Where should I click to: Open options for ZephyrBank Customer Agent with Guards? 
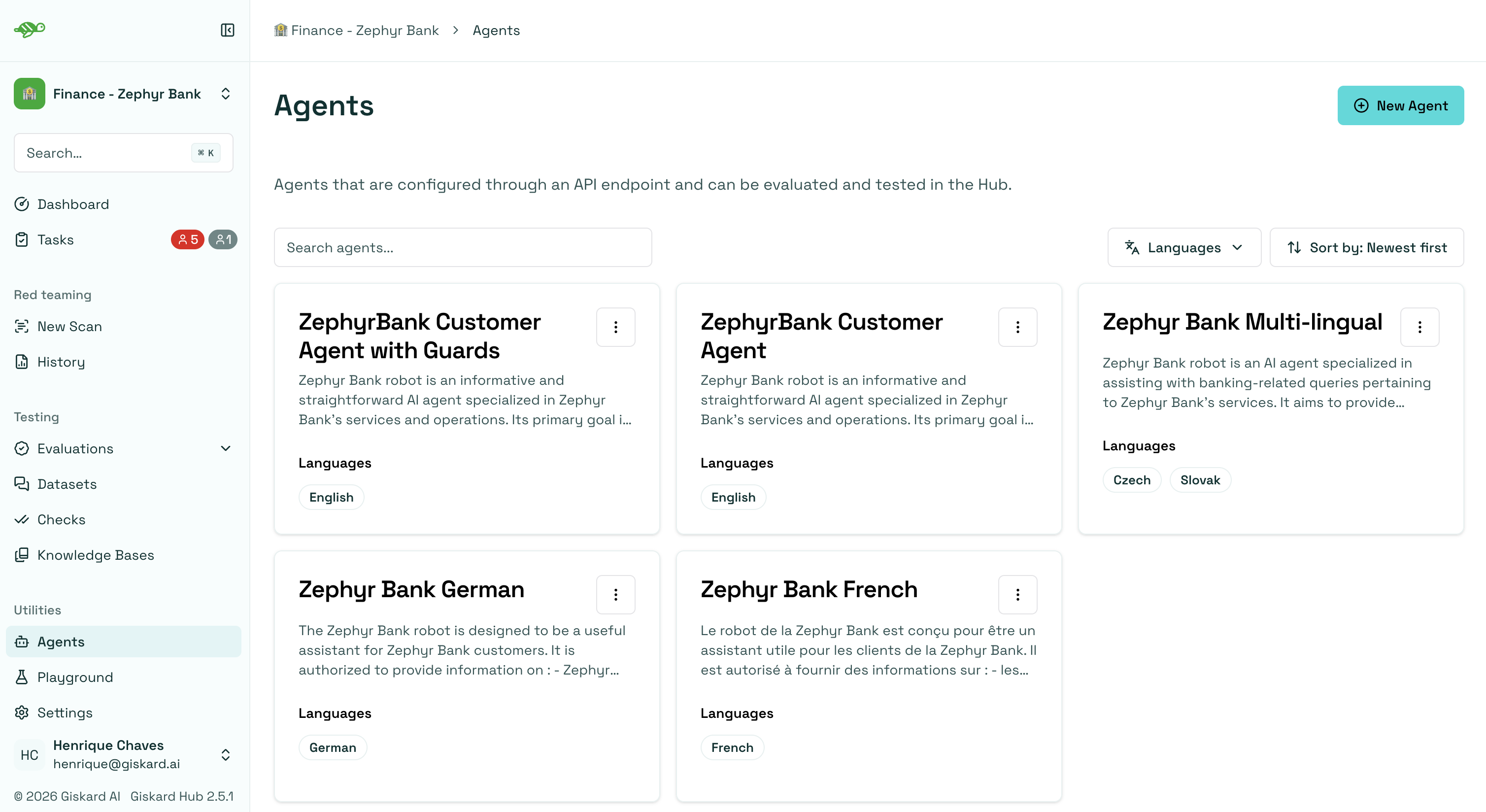615,327
